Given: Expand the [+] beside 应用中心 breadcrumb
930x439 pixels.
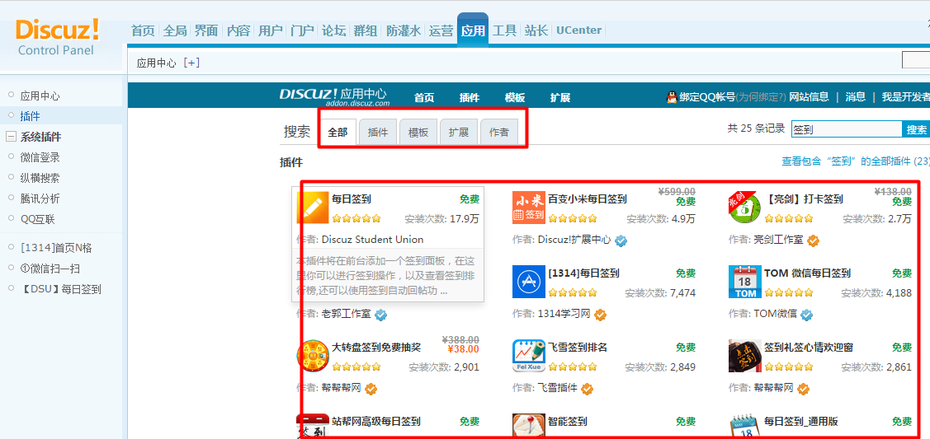Looking at the screenshot, I should tap(191, 63).
